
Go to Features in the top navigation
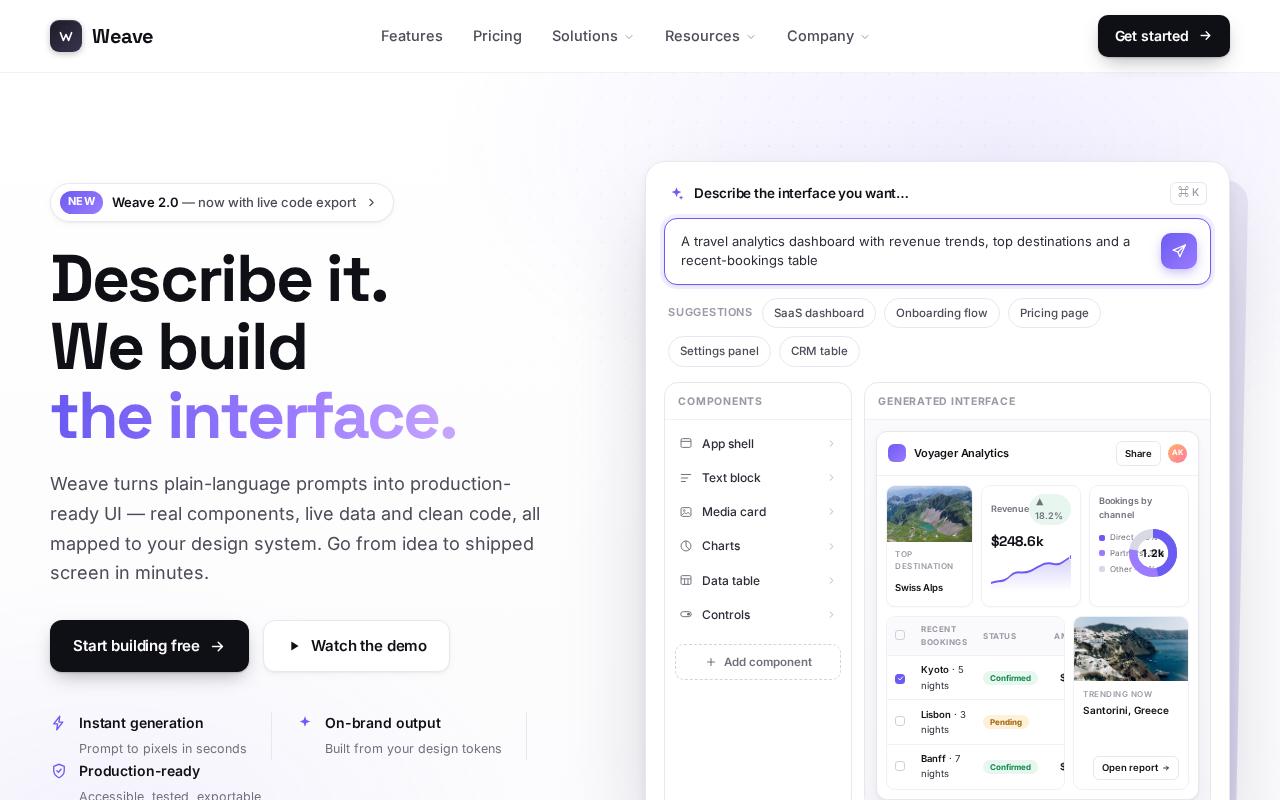click(x=412, y=36)
